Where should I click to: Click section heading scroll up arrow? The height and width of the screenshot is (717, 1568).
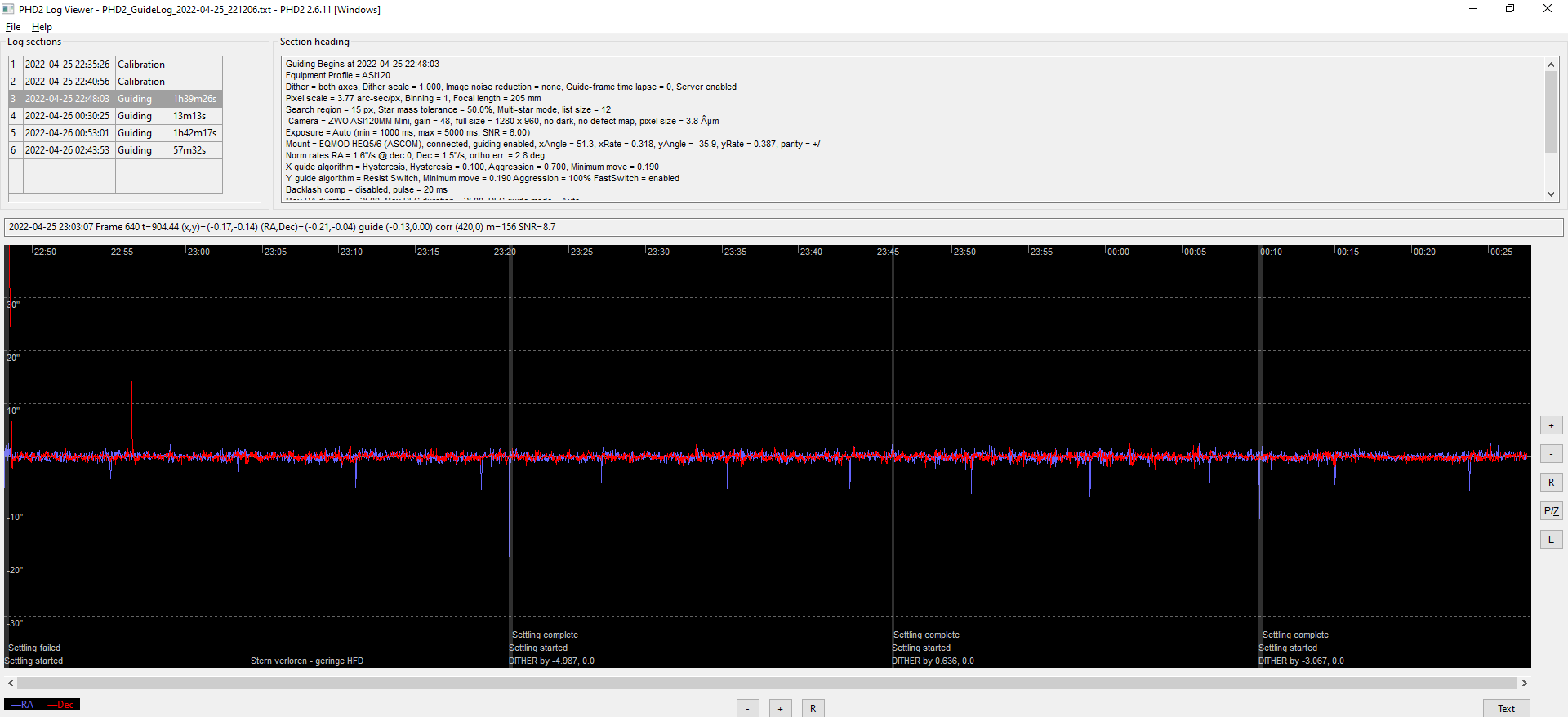click(1551, 65)
